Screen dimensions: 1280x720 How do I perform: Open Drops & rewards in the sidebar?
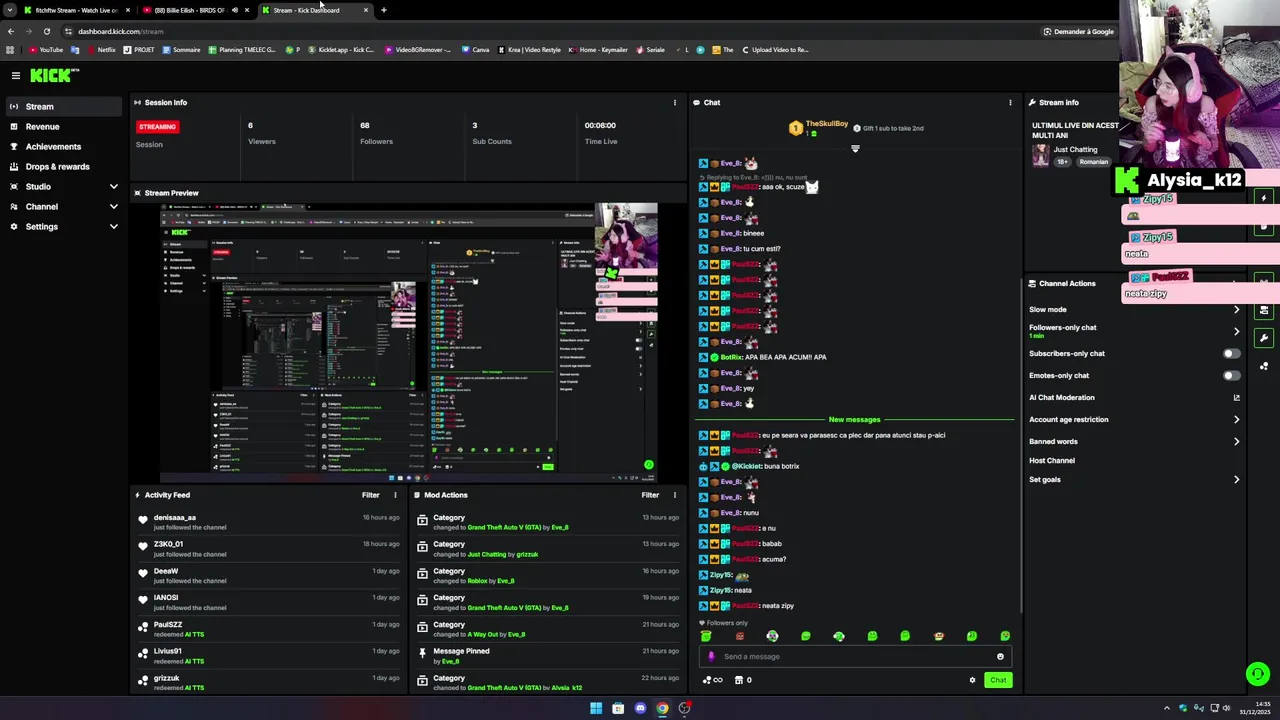(x=64, y=167)
